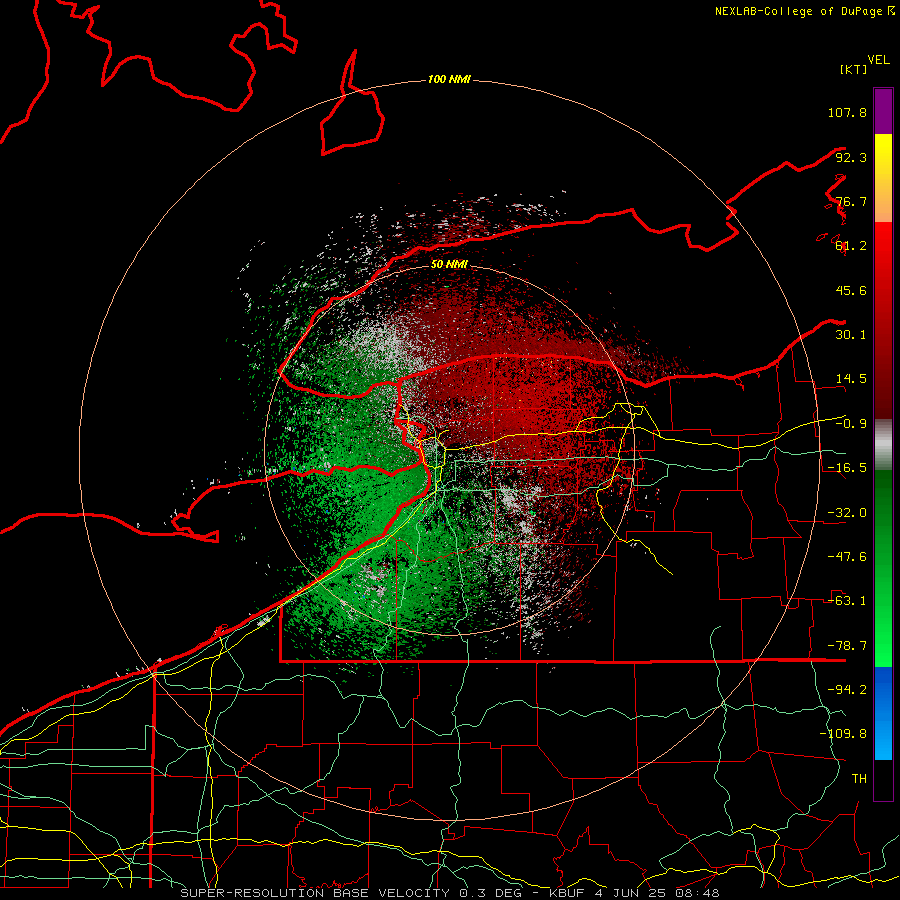Screen dimensions: 900x900
Task: Click the [KT] units label
Action: (854, 69)
